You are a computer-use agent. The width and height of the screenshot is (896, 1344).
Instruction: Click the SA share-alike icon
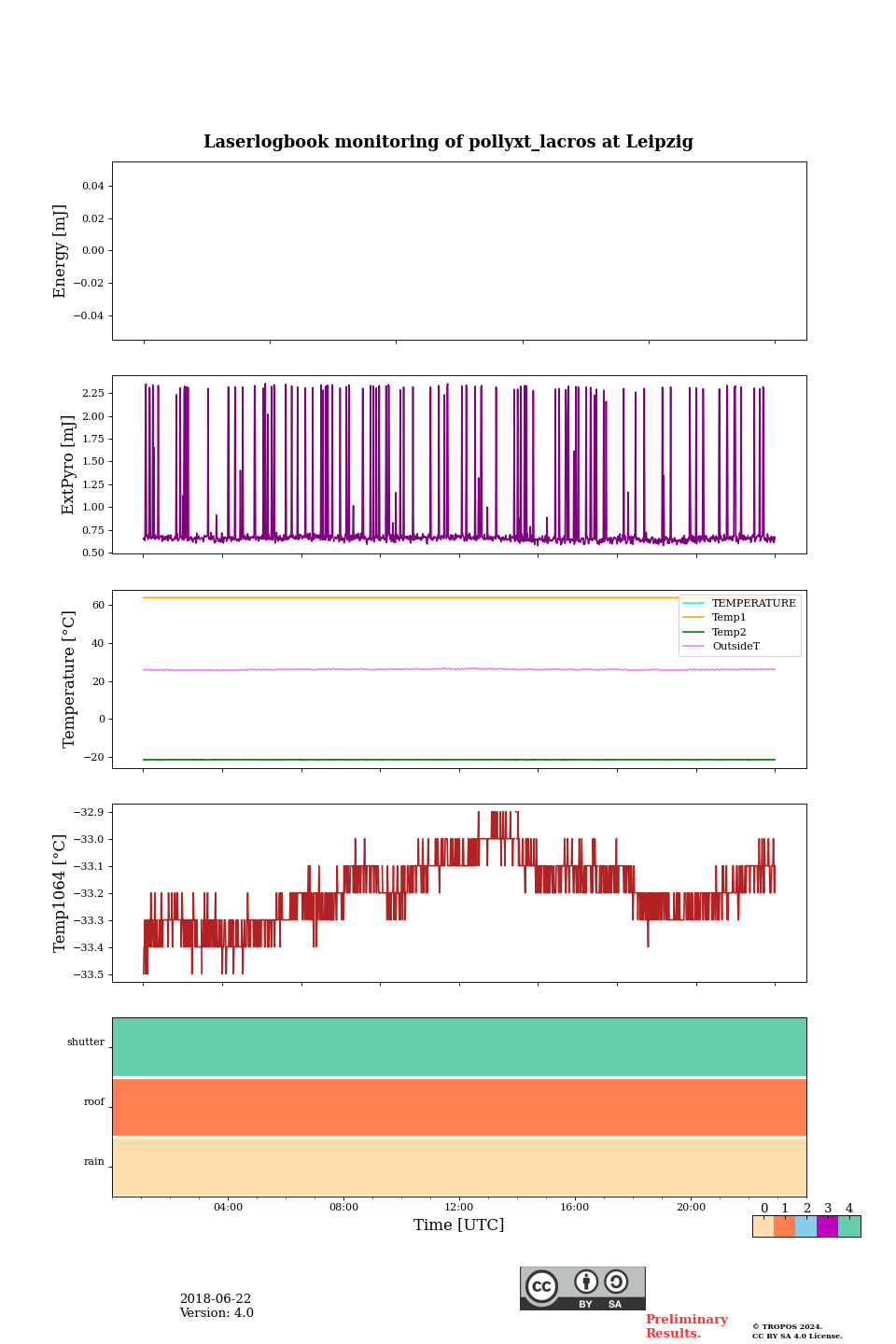pyautogui.click(x=616, y=1281)
